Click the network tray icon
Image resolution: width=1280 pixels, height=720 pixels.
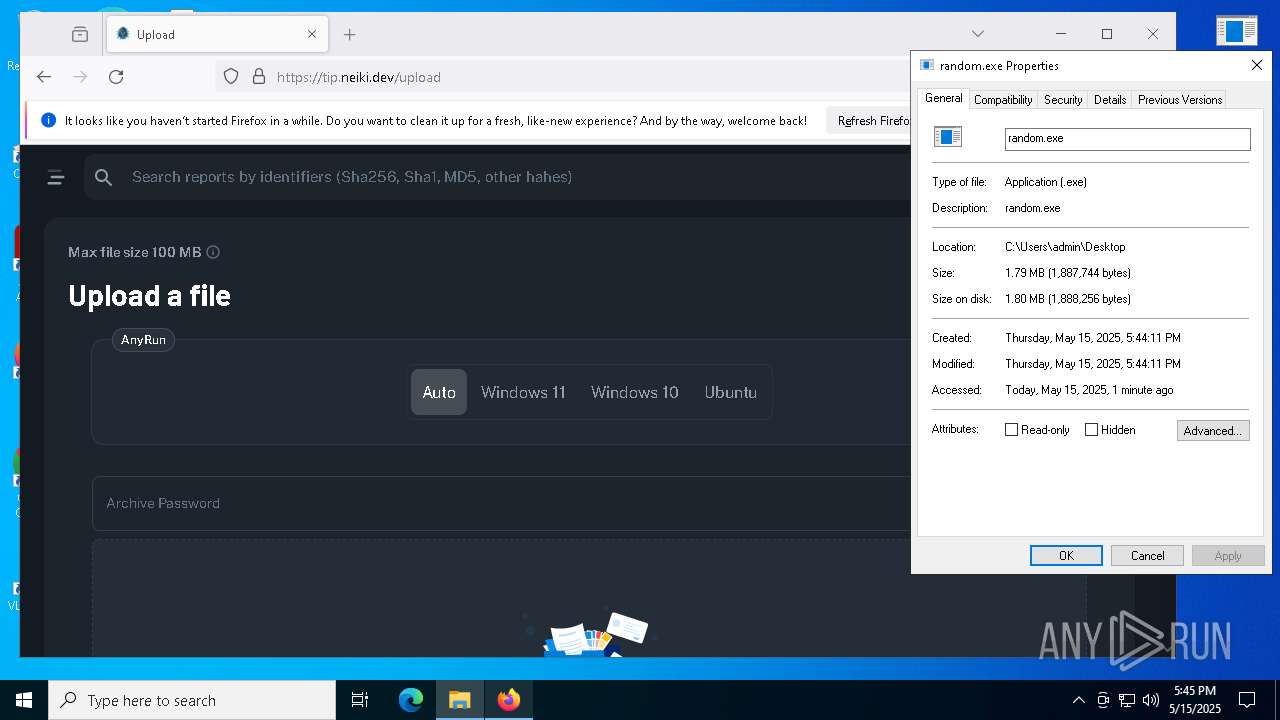(x=1127, y=700)
